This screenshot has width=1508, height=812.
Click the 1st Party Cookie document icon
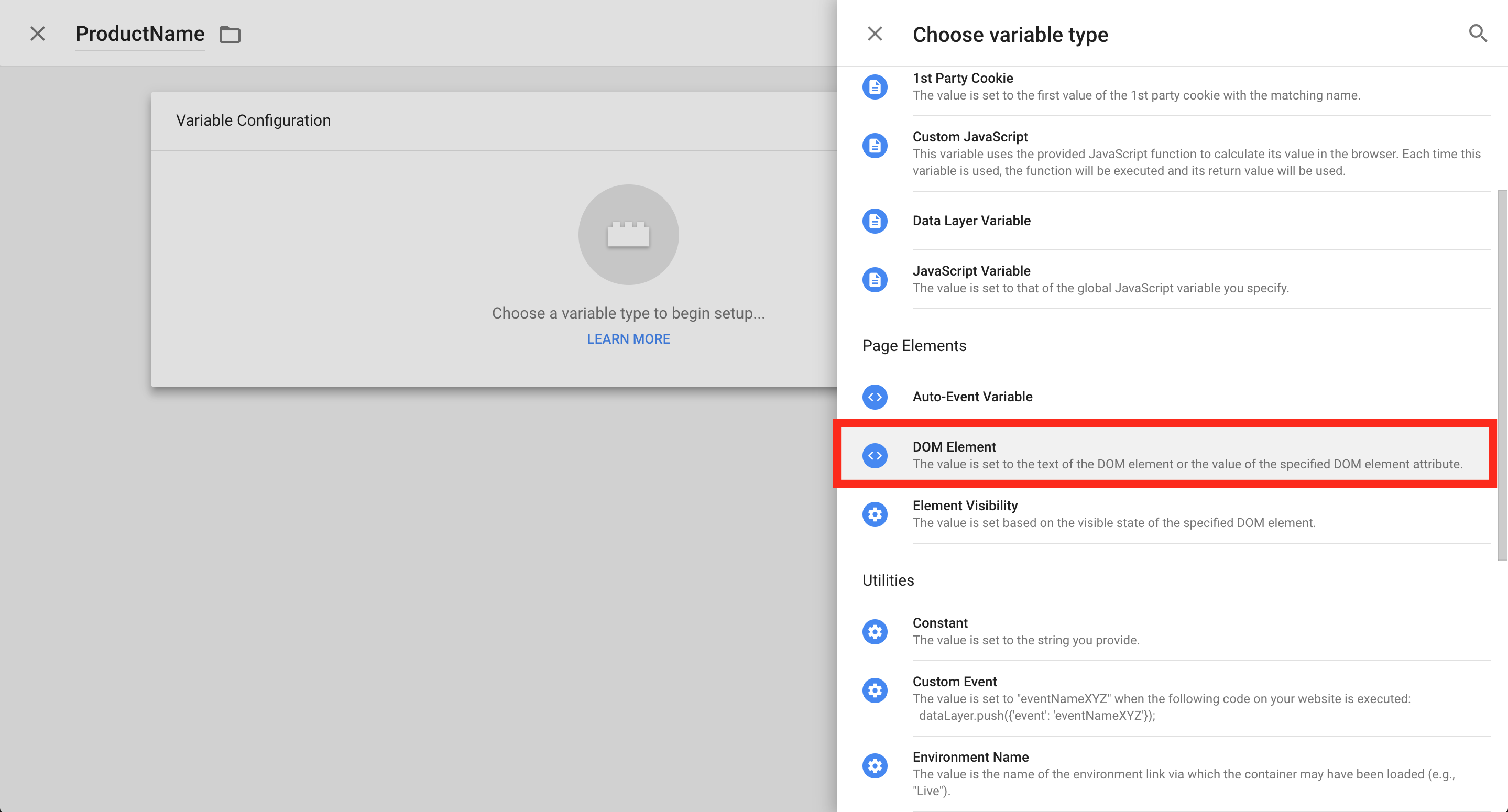click(875, 86)
